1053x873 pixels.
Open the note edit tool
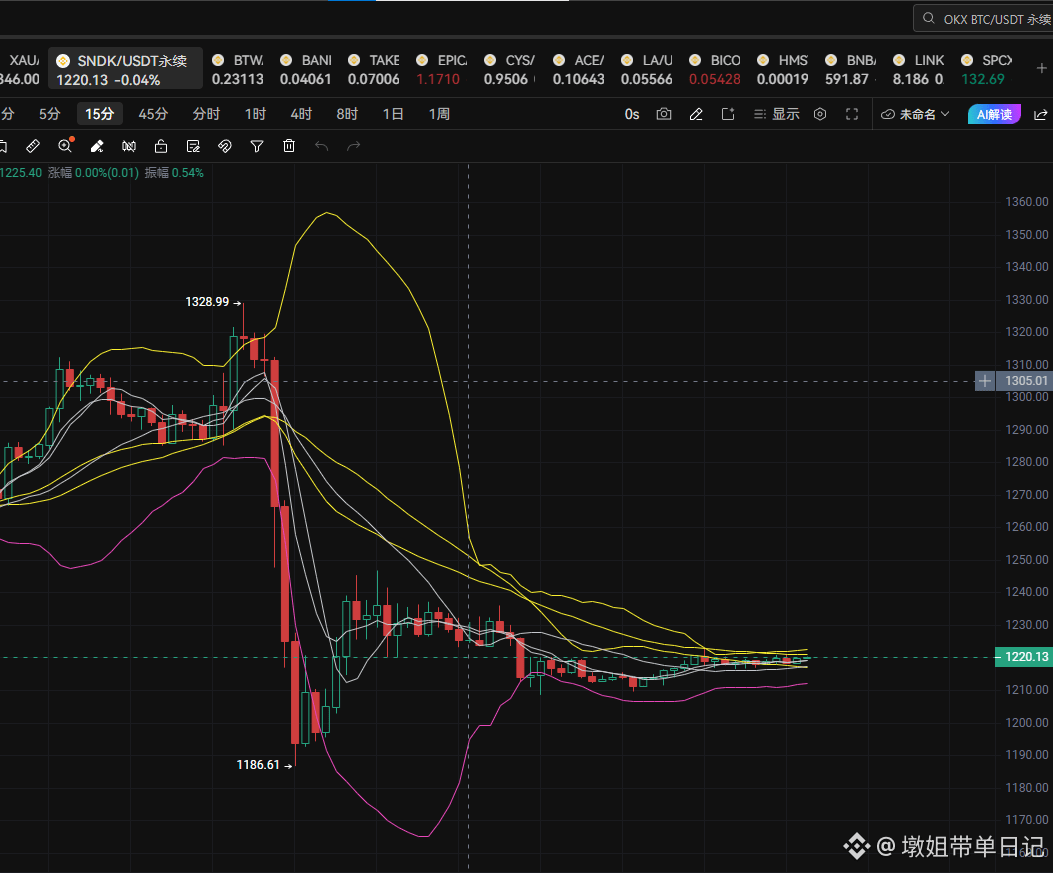click(x=193, y=146)
